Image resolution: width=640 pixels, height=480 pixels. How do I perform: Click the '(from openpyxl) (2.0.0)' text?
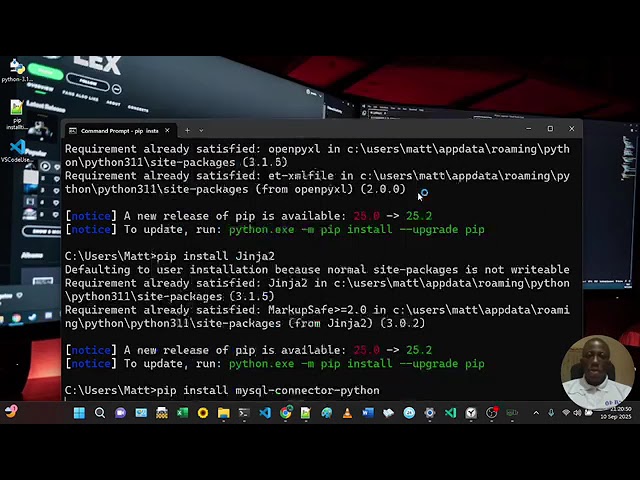pyautogui.click(x=331, y=189)
